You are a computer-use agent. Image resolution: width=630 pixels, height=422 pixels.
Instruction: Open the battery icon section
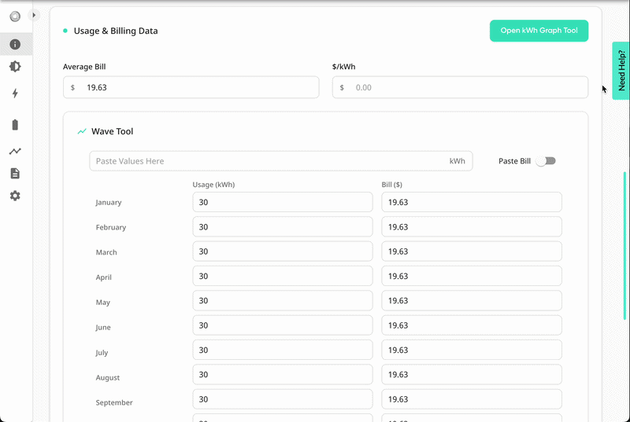[15, 125]
